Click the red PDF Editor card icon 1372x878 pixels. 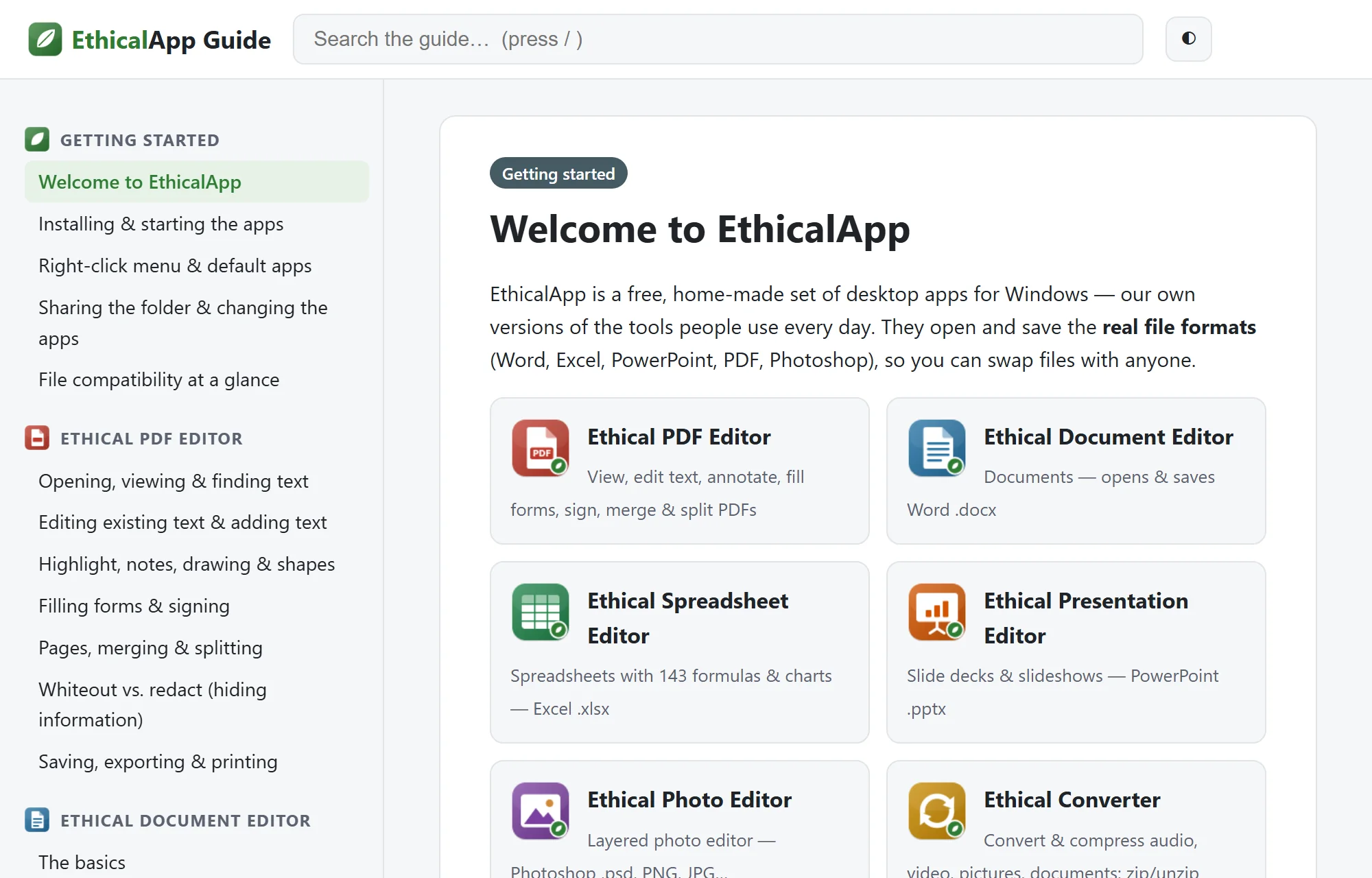point(541,448)
